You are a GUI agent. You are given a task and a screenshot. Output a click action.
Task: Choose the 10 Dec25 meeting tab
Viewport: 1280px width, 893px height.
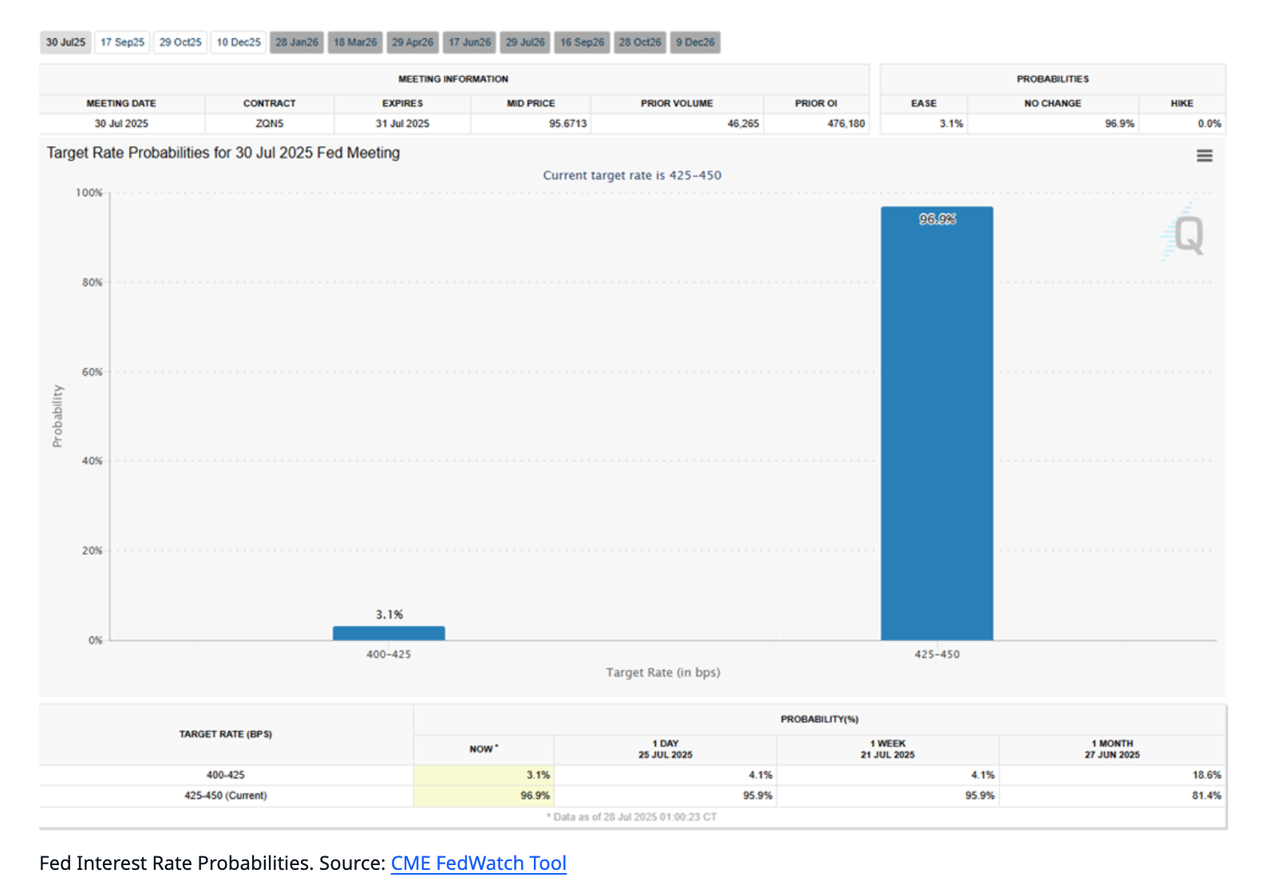coord(239,43)
